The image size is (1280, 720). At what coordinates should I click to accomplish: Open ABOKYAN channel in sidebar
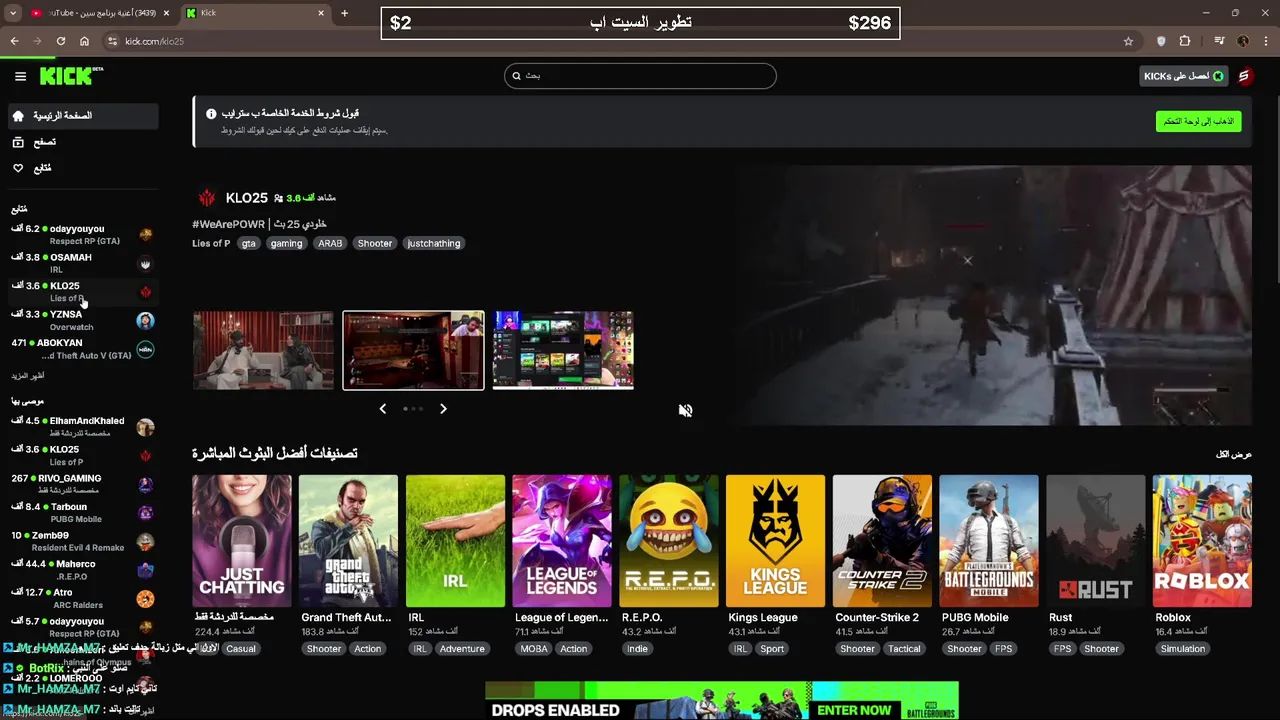pyautogui.click(x=84, y=349)
